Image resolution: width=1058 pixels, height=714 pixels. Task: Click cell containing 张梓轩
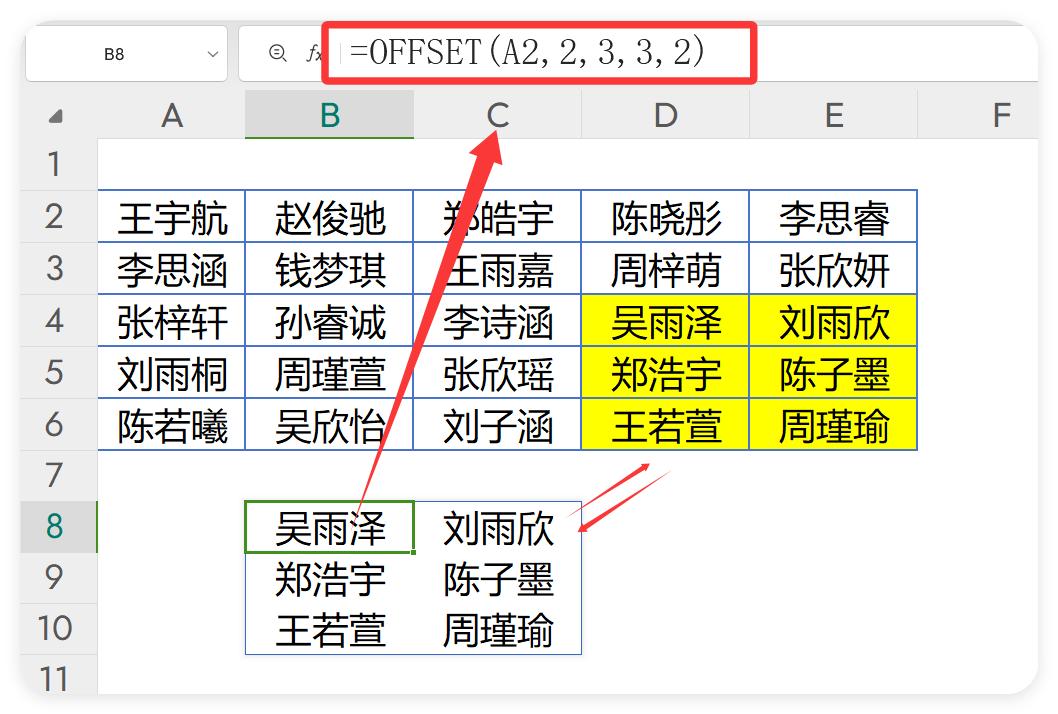(171, 321)
